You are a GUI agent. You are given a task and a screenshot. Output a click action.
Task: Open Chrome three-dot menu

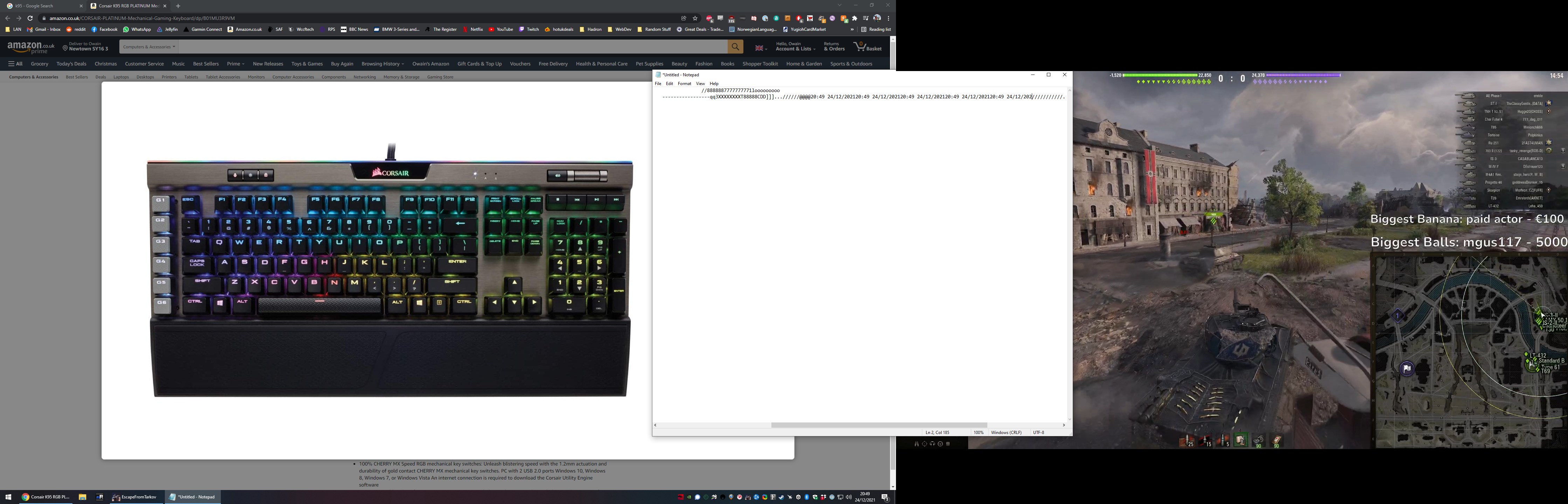[x=889, y=18]
